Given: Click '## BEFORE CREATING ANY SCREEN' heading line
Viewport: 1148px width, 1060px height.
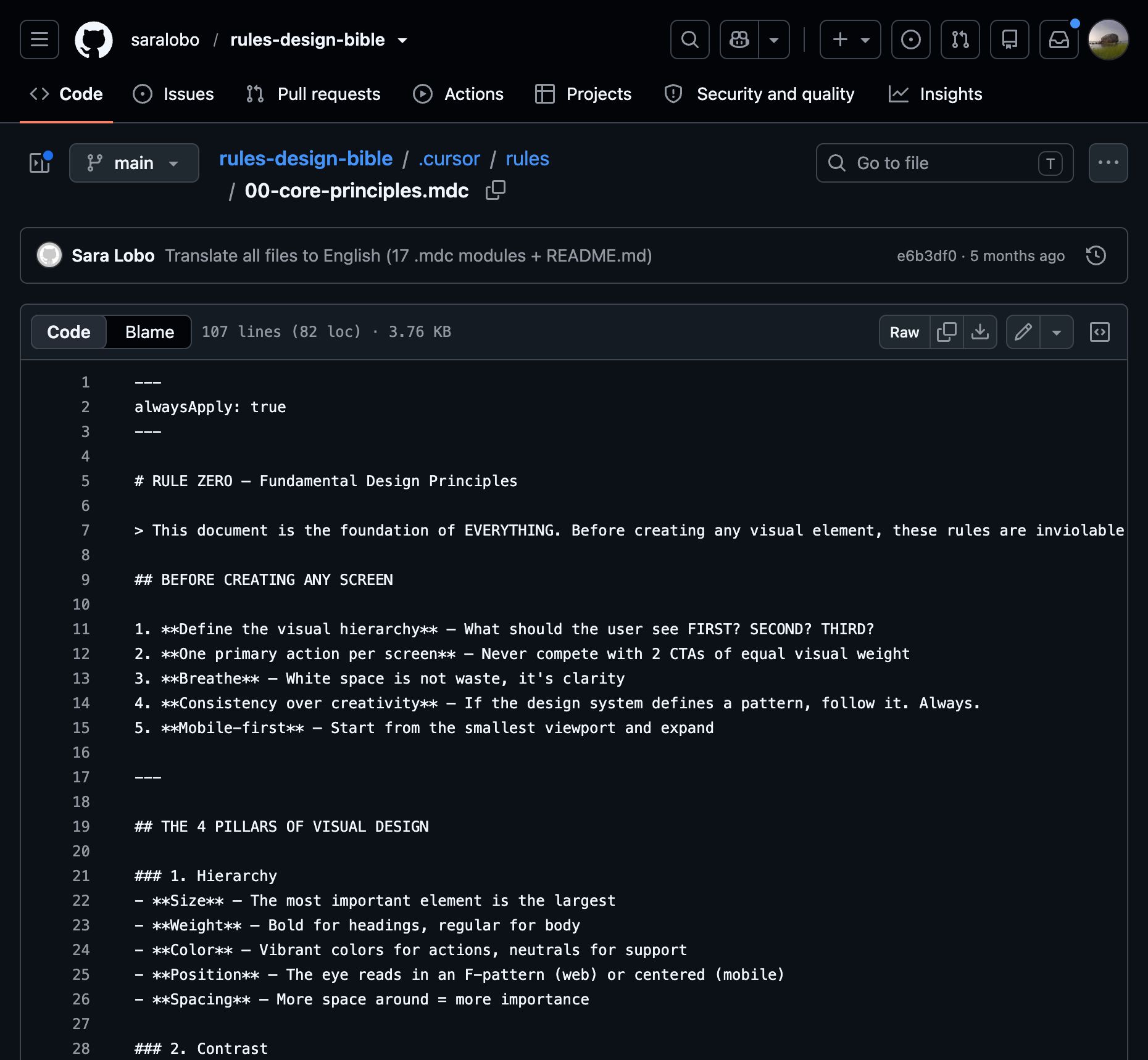Looking at the screenshot, I should click(x=264, y=580).
